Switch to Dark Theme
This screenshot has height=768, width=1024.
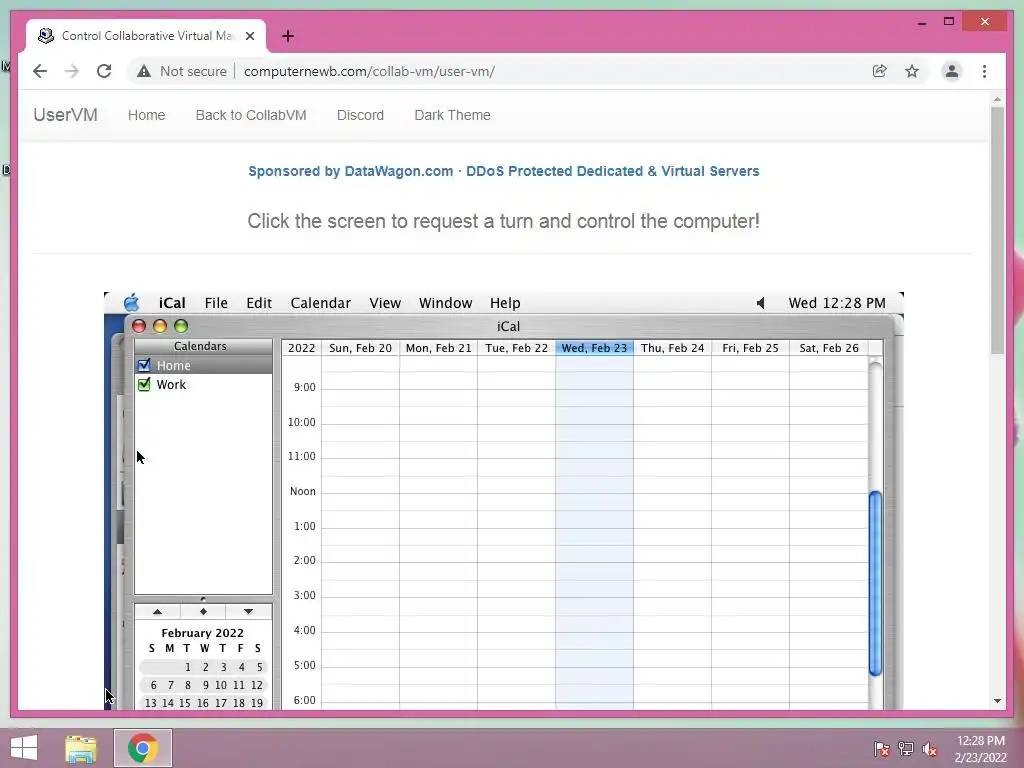tap(452, 115)
